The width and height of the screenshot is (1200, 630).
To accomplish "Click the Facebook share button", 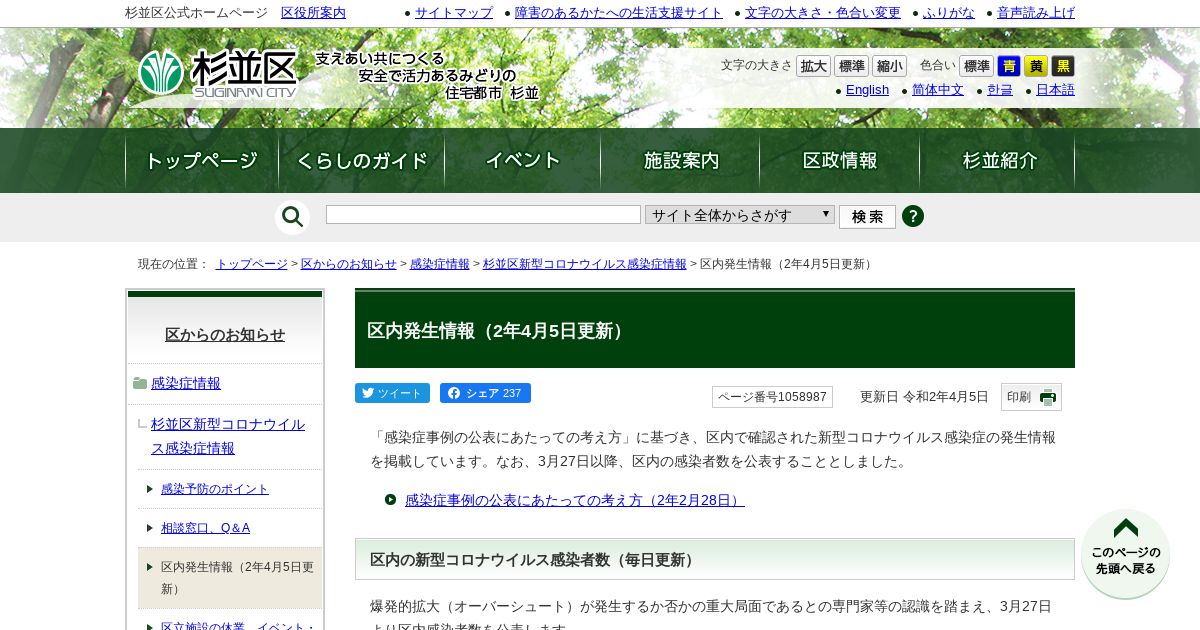I will pos(485,393).
